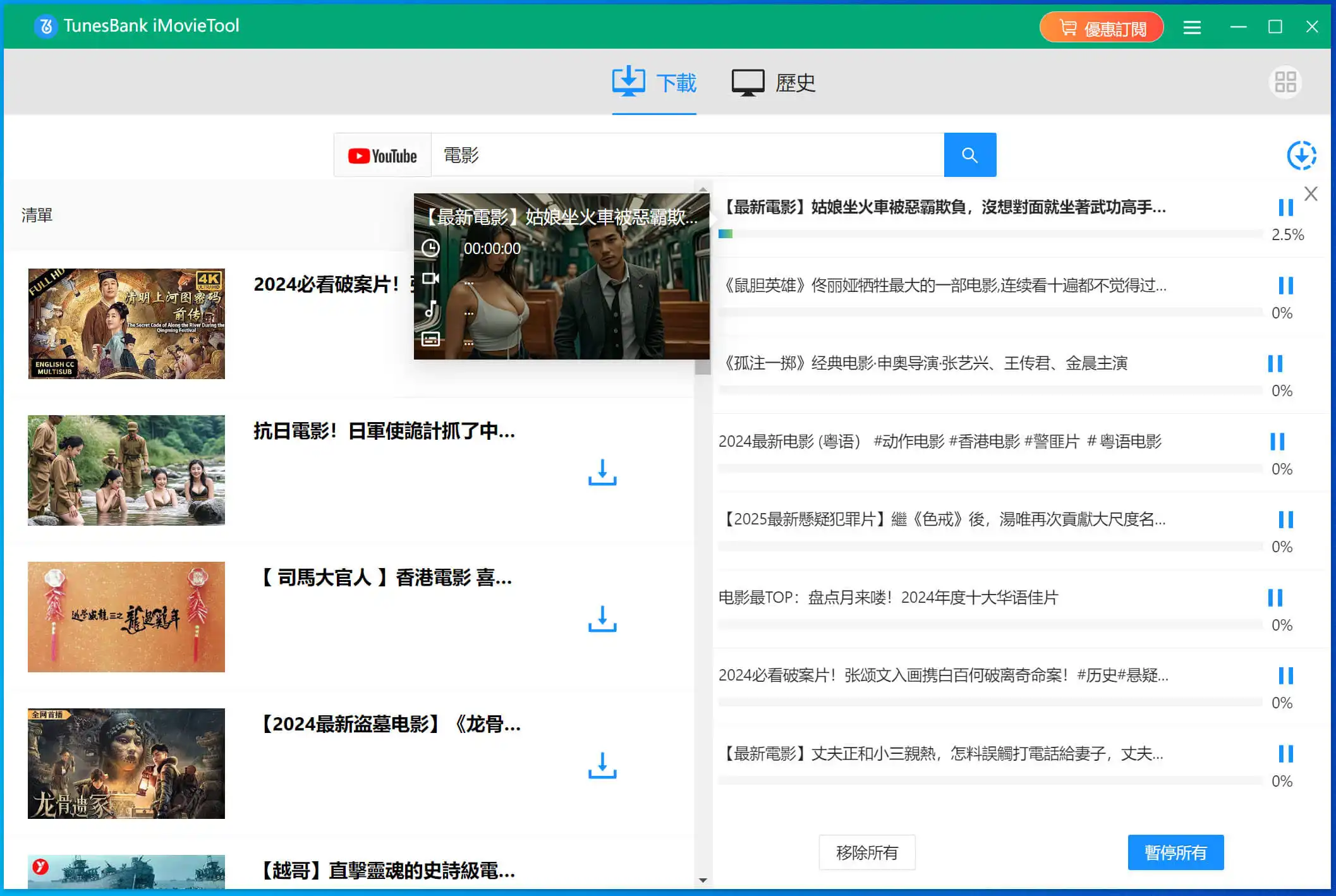Toggle the circular download queue icon

[x=1301, y=155]
